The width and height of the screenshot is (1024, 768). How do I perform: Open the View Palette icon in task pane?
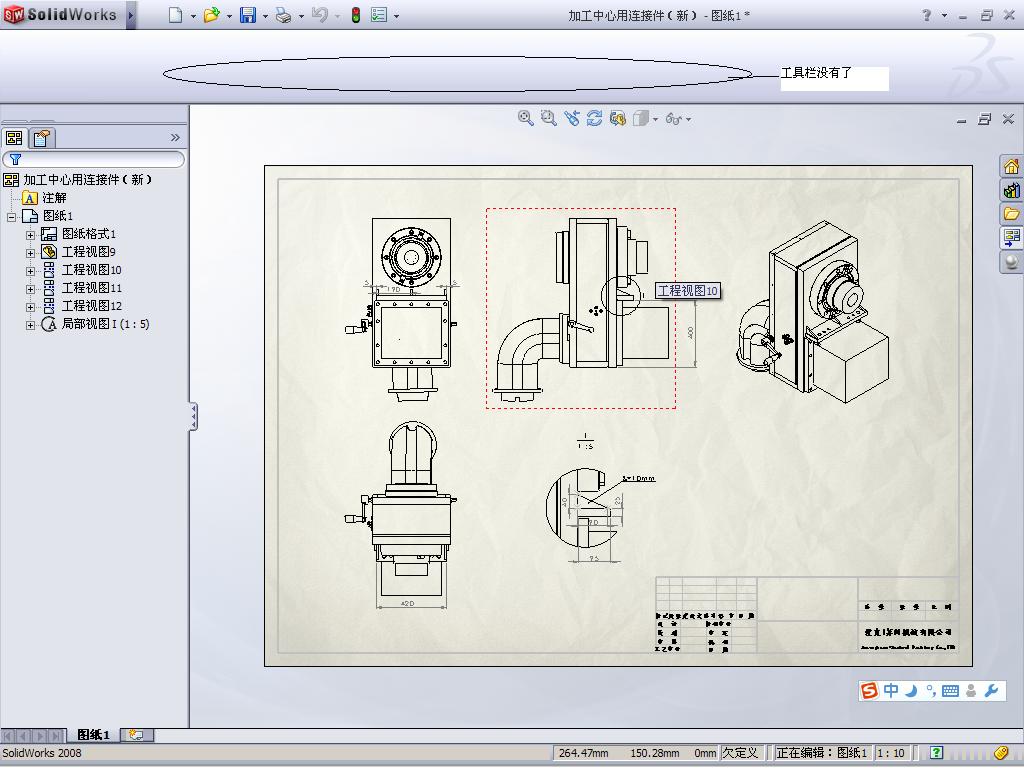coord(1011,237)
